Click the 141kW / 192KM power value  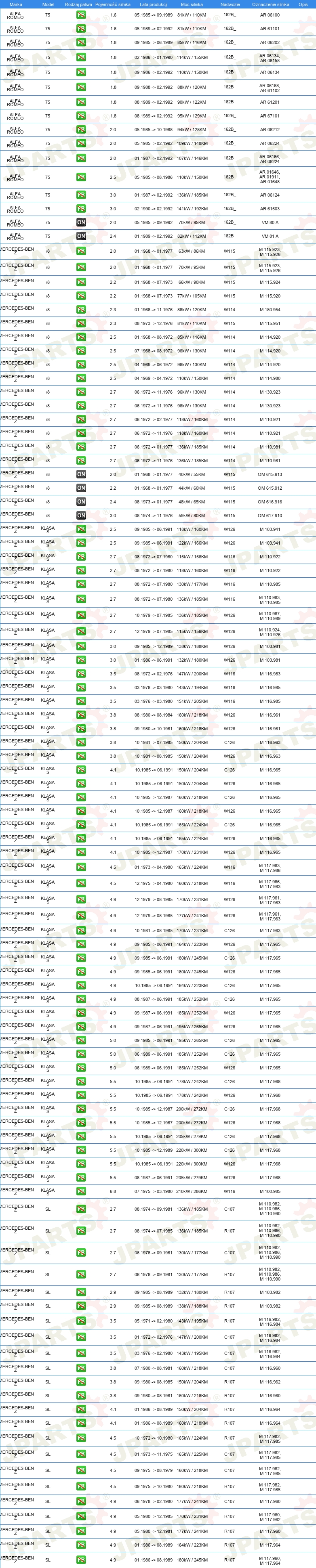pyautogui.click(x=192, y=209)
